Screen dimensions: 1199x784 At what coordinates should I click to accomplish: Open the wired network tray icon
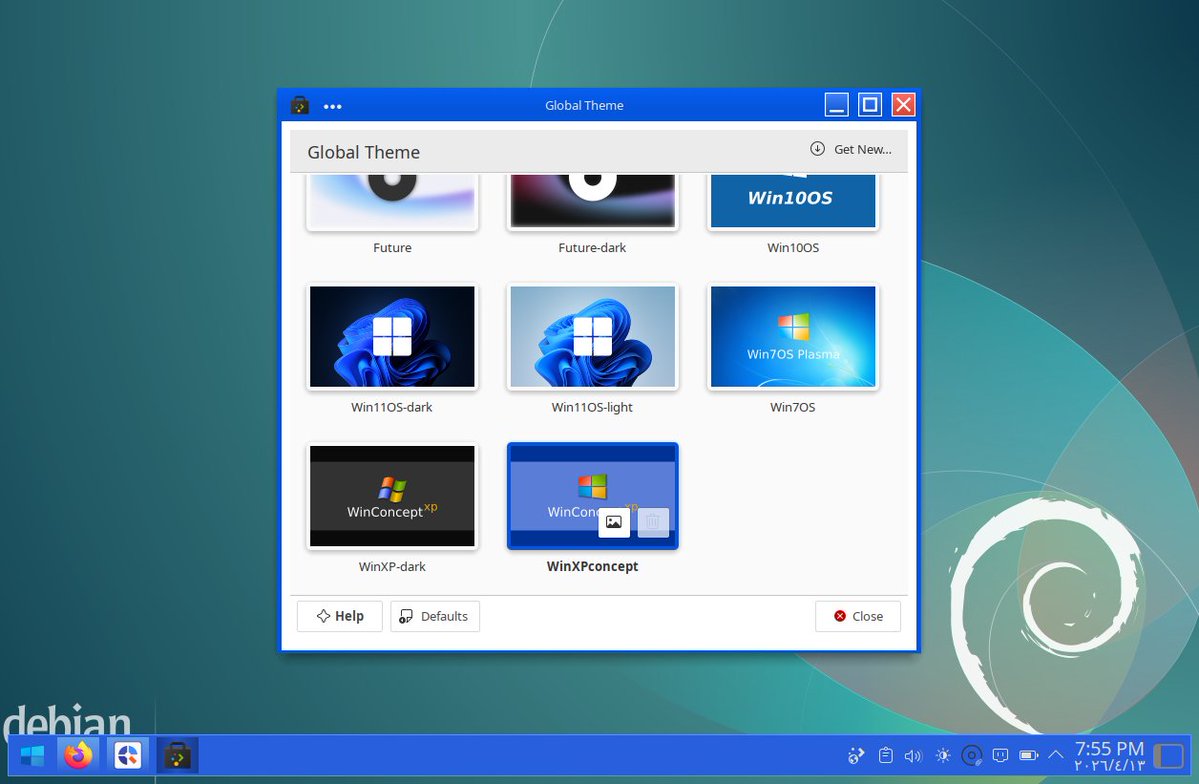(1000, 756)
